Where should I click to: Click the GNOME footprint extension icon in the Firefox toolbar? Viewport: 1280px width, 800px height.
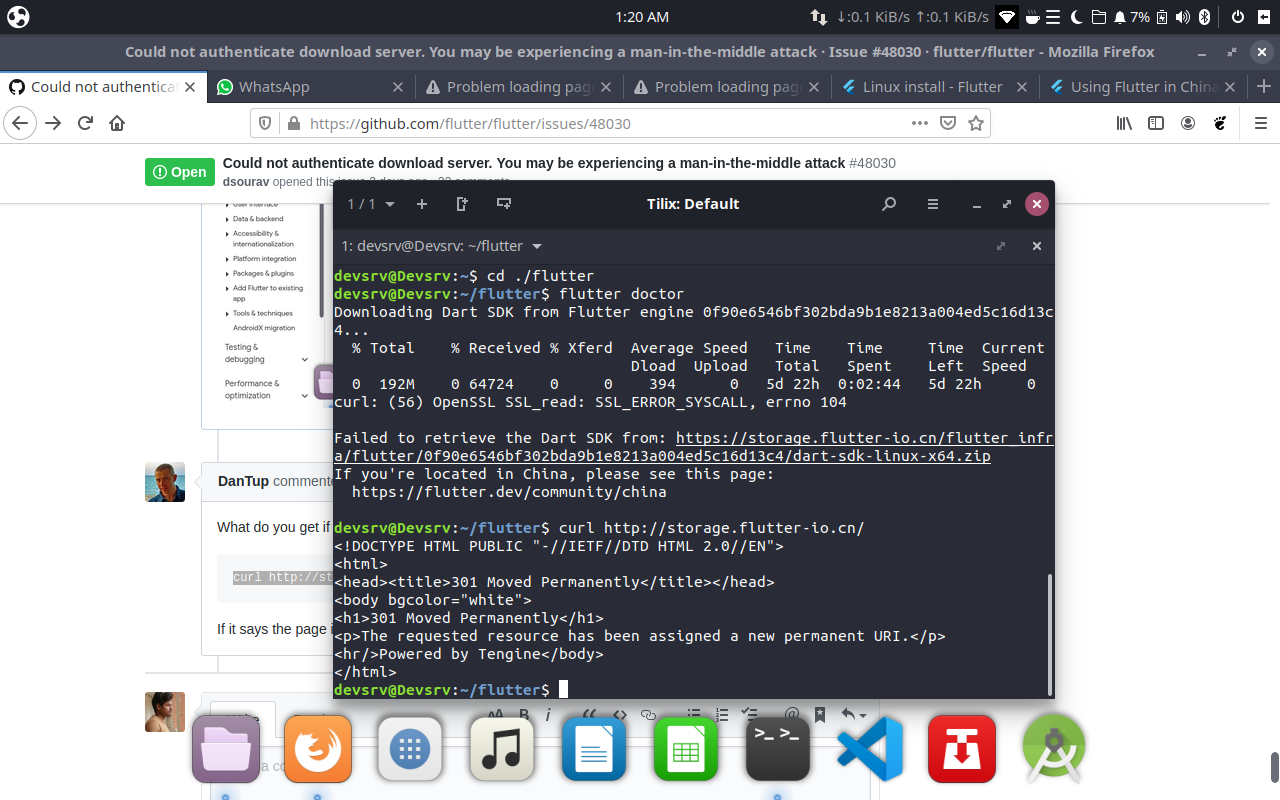(1220, 123)
